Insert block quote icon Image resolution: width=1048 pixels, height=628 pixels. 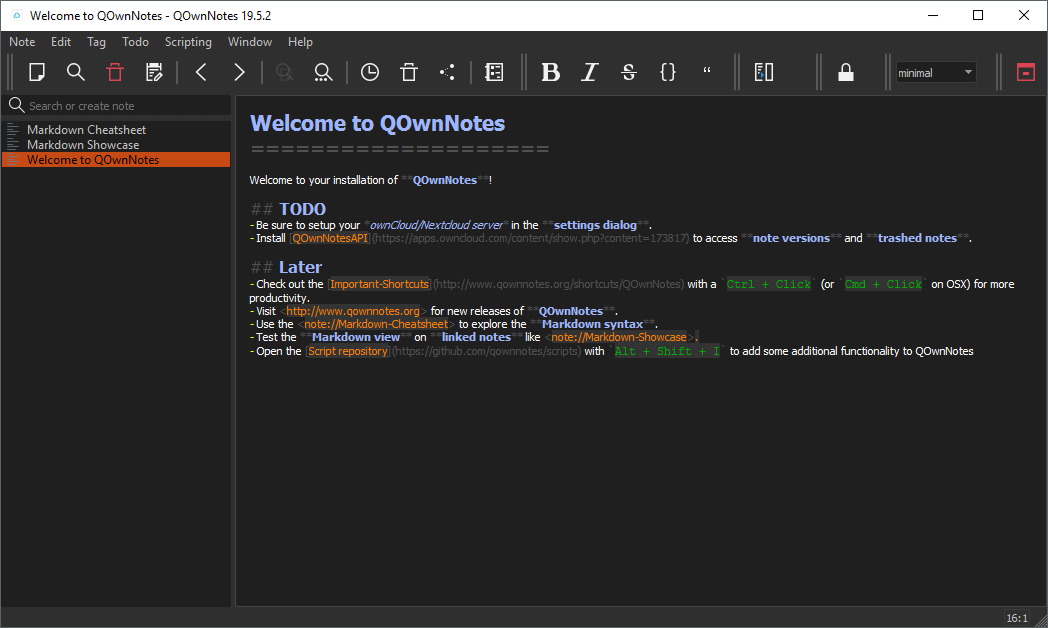706,72
